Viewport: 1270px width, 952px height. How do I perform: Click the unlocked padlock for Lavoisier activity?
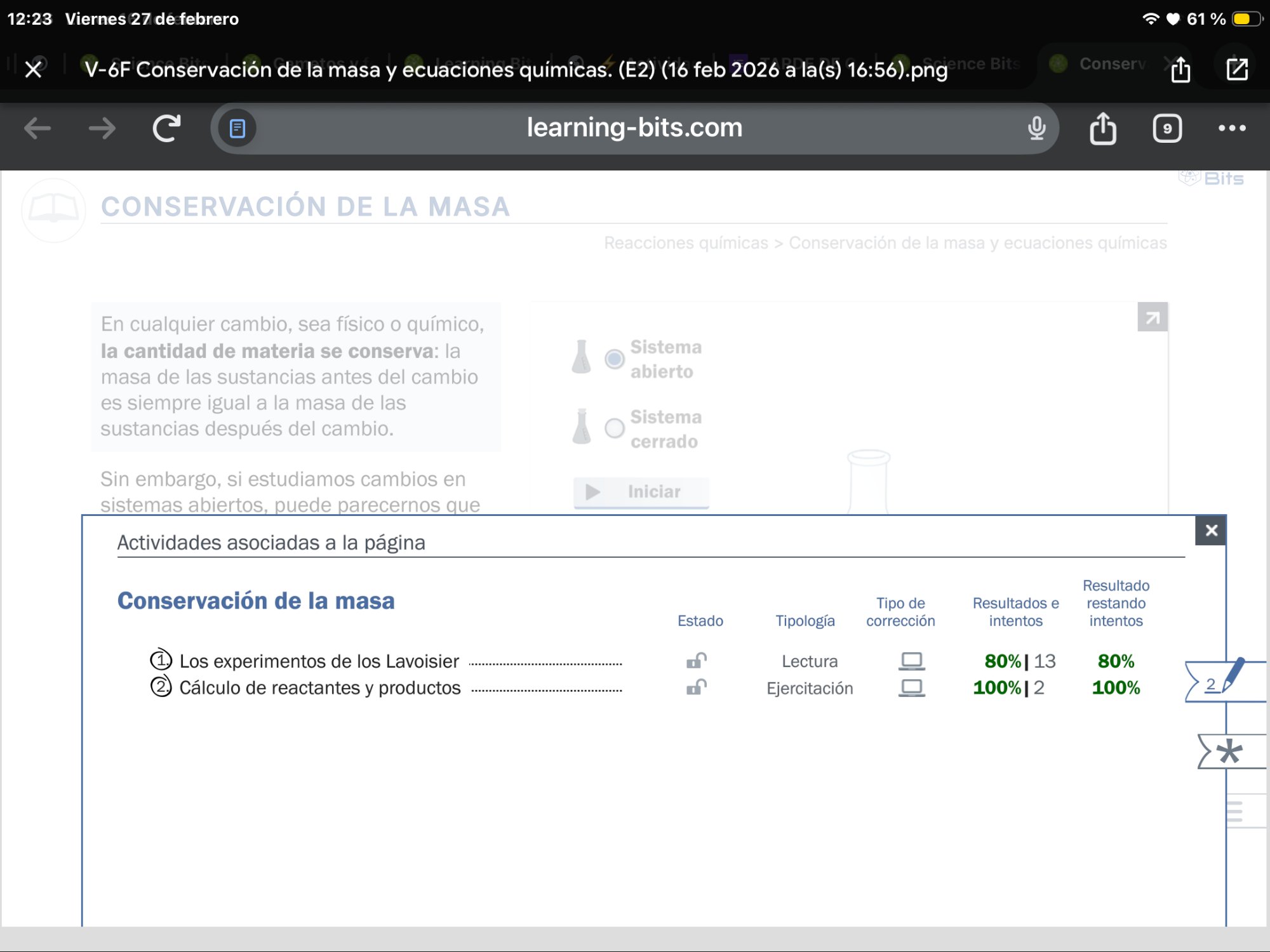[696, 661]
